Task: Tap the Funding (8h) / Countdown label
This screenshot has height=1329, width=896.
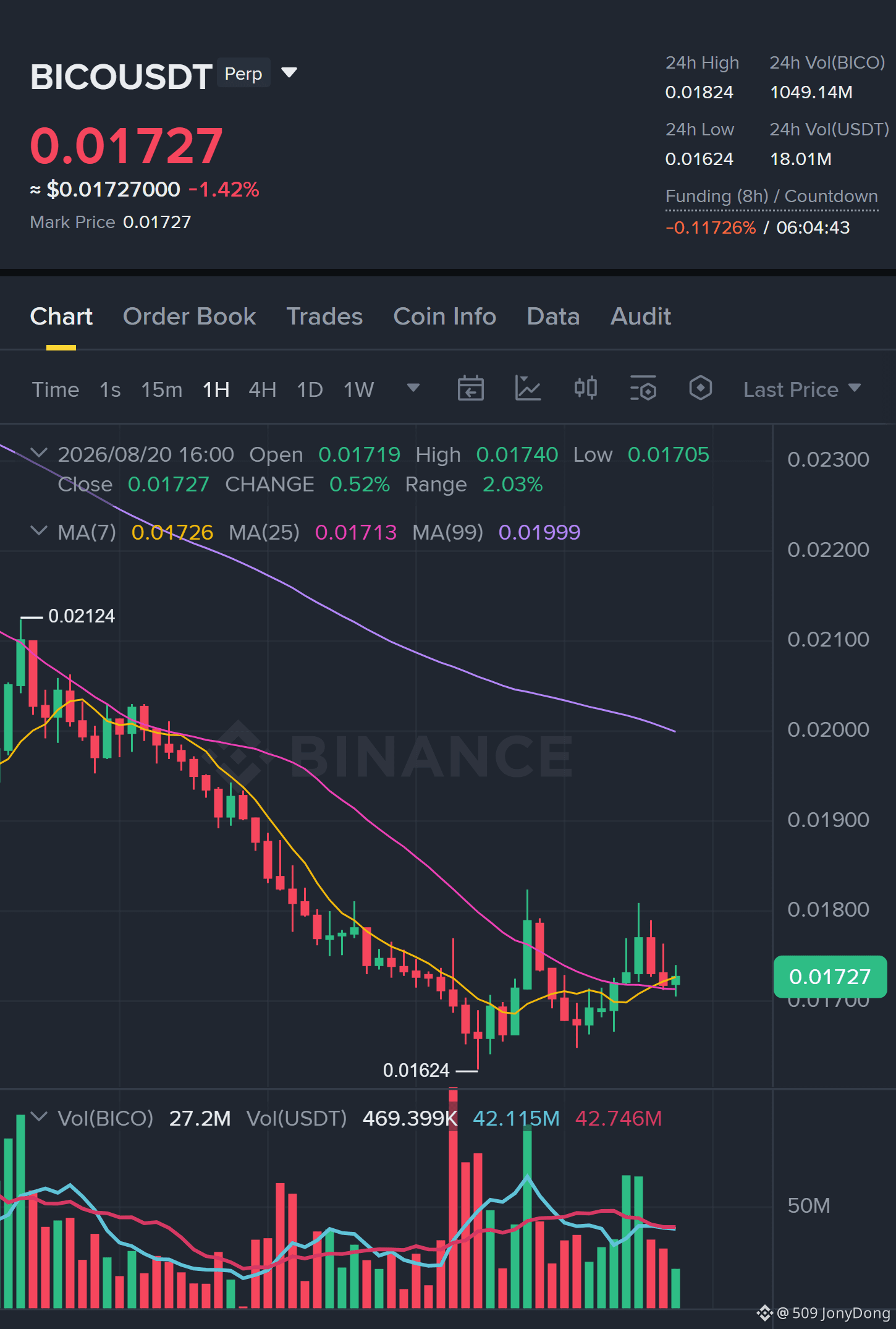Action: pos(772,196)
